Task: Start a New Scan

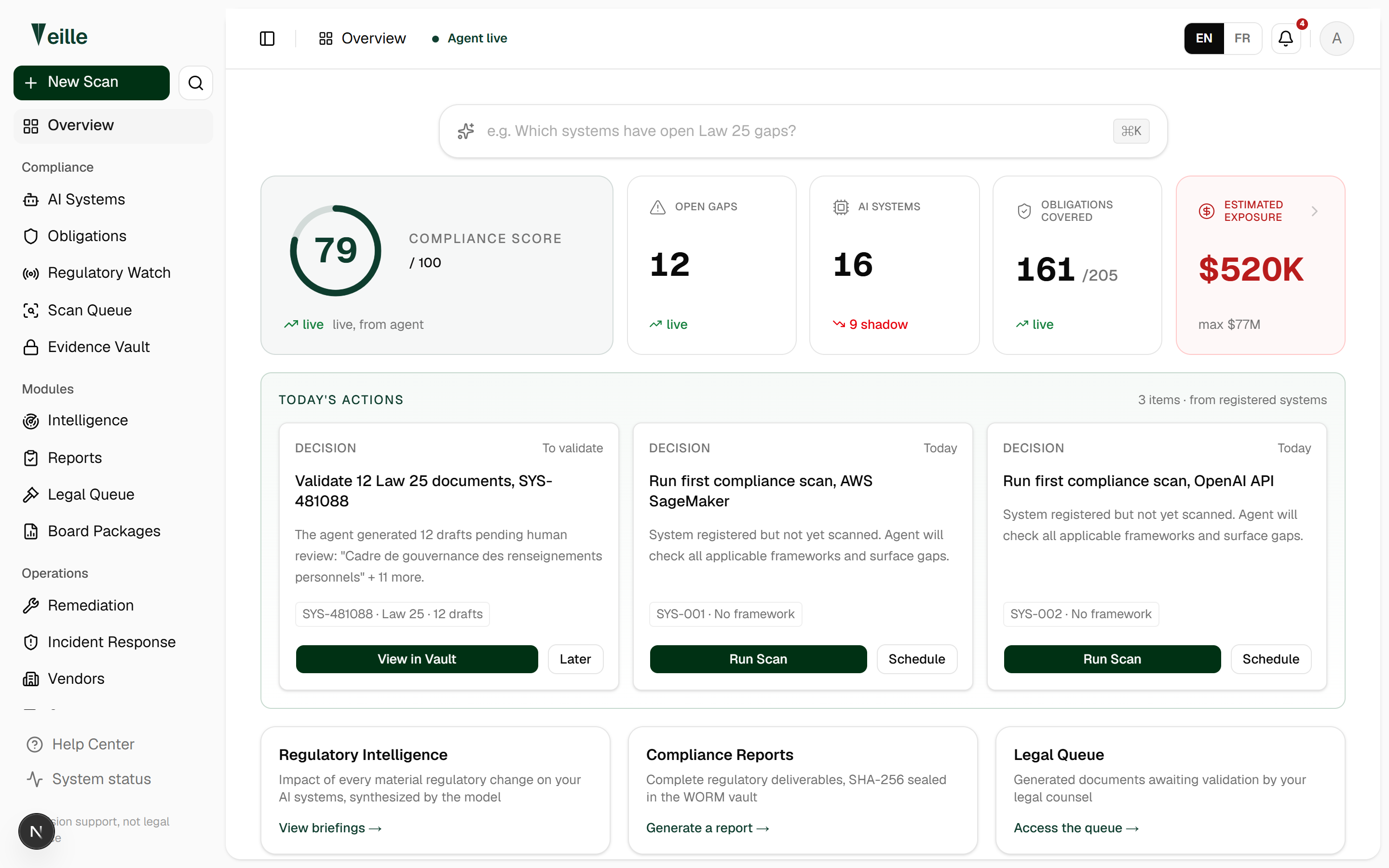Action: point(91,82)
